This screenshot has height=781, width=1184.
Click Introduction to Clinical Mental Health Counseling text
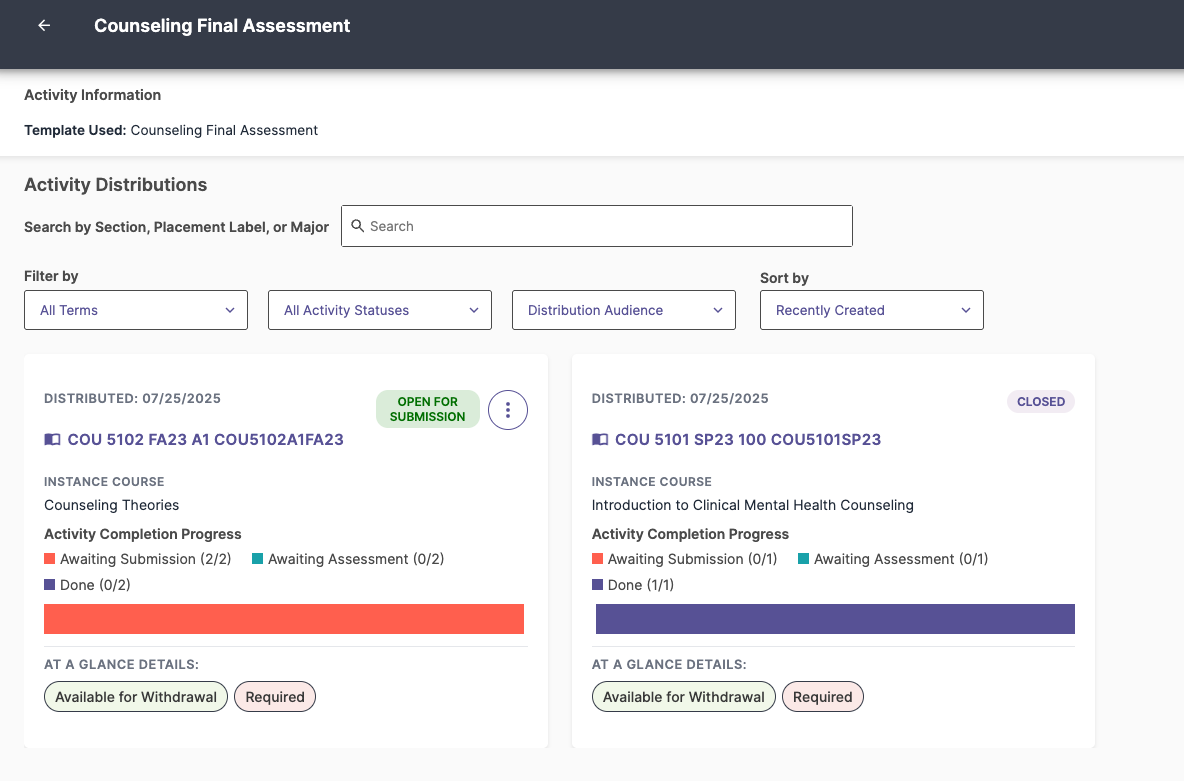coord(752,505)
